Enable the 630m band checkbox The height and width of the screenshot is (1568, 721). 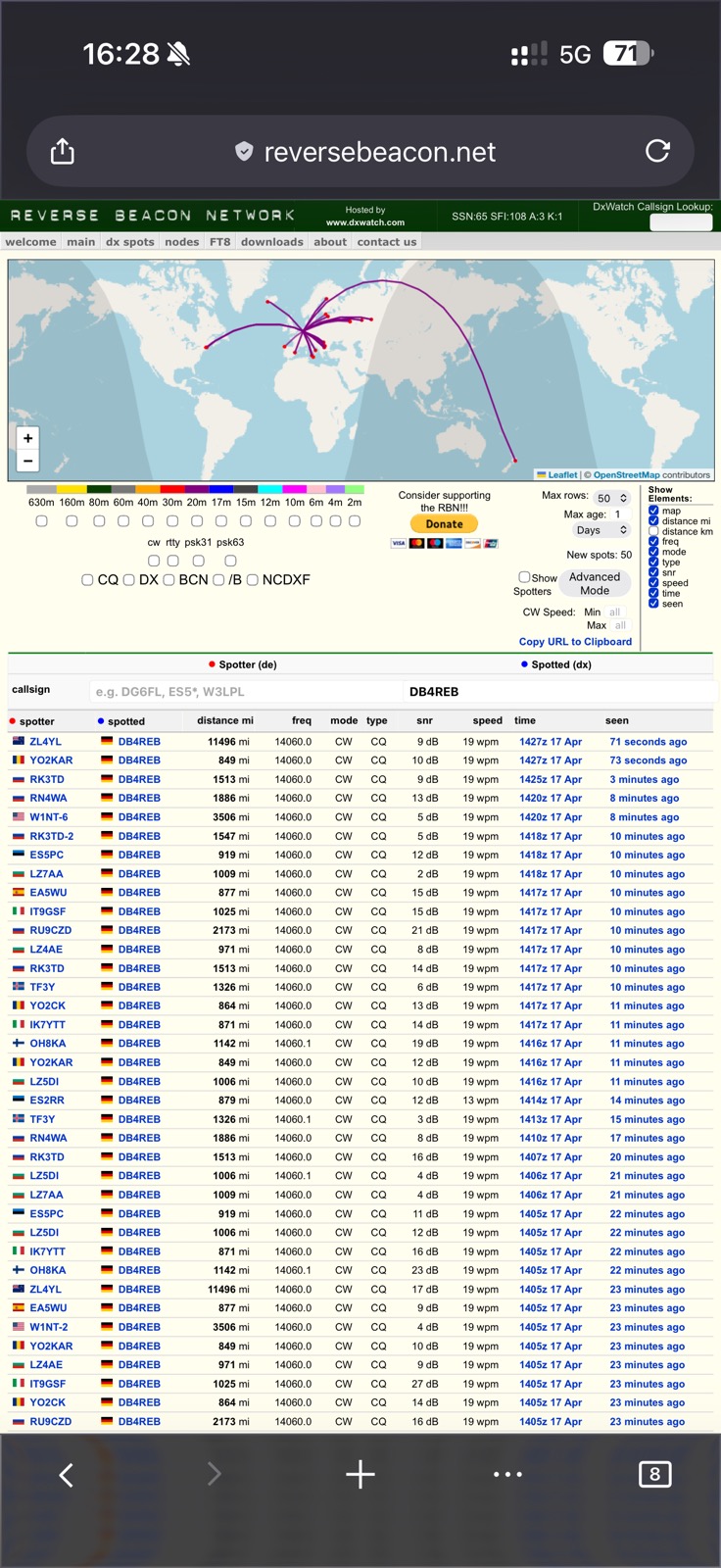[x=41, y=521]
